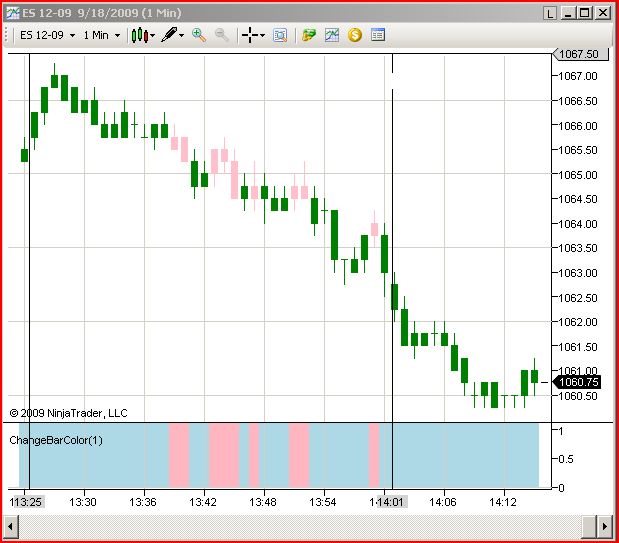This screenshot has width=619, height=543.
Task: Click the 1063.50 price axis label
Action: click(x=578, y=248)
